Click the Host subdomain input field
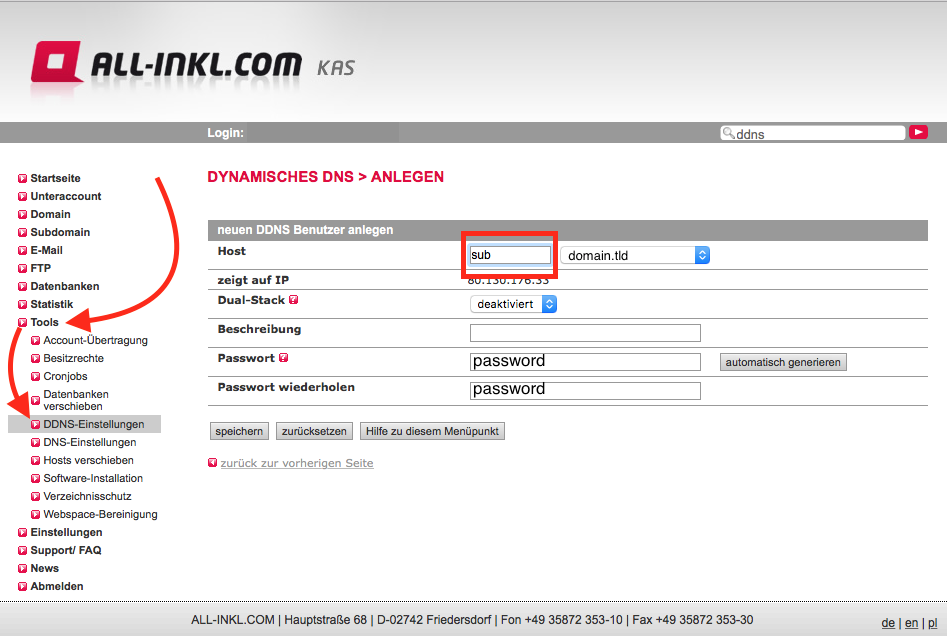This screenshot has height=636, width=947. coord(510,255)
